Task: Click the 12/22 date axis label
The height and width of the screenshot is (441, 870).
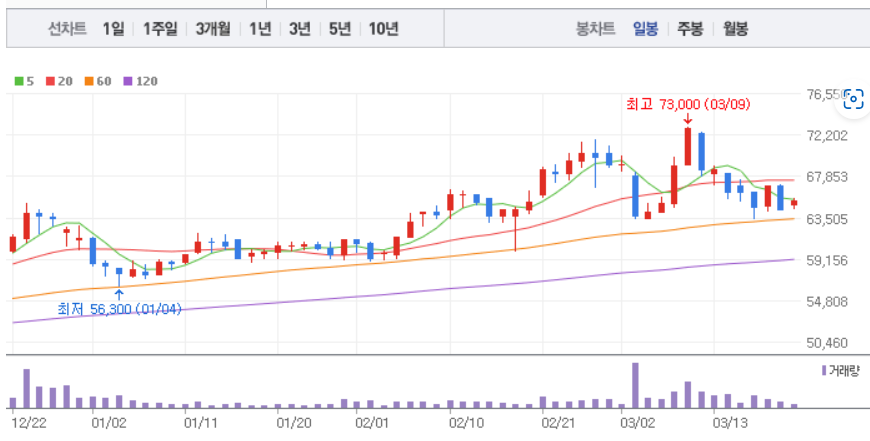Action: 29,424
